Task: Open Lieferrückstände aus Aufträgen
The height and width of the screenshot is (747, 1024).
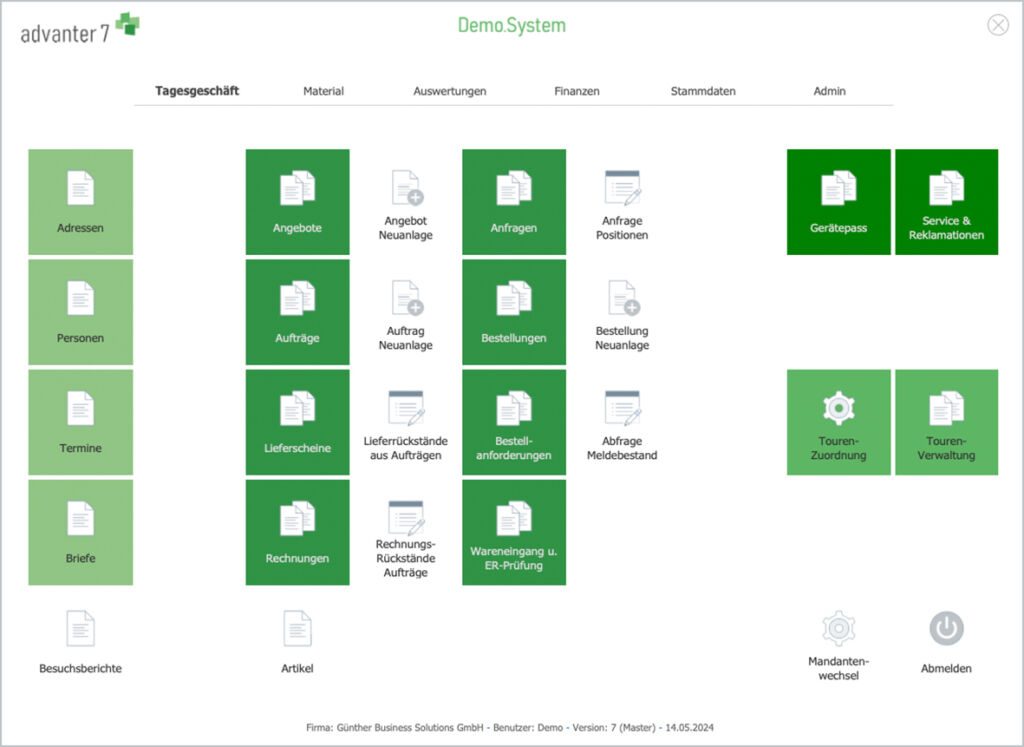Action: (406, 408)
